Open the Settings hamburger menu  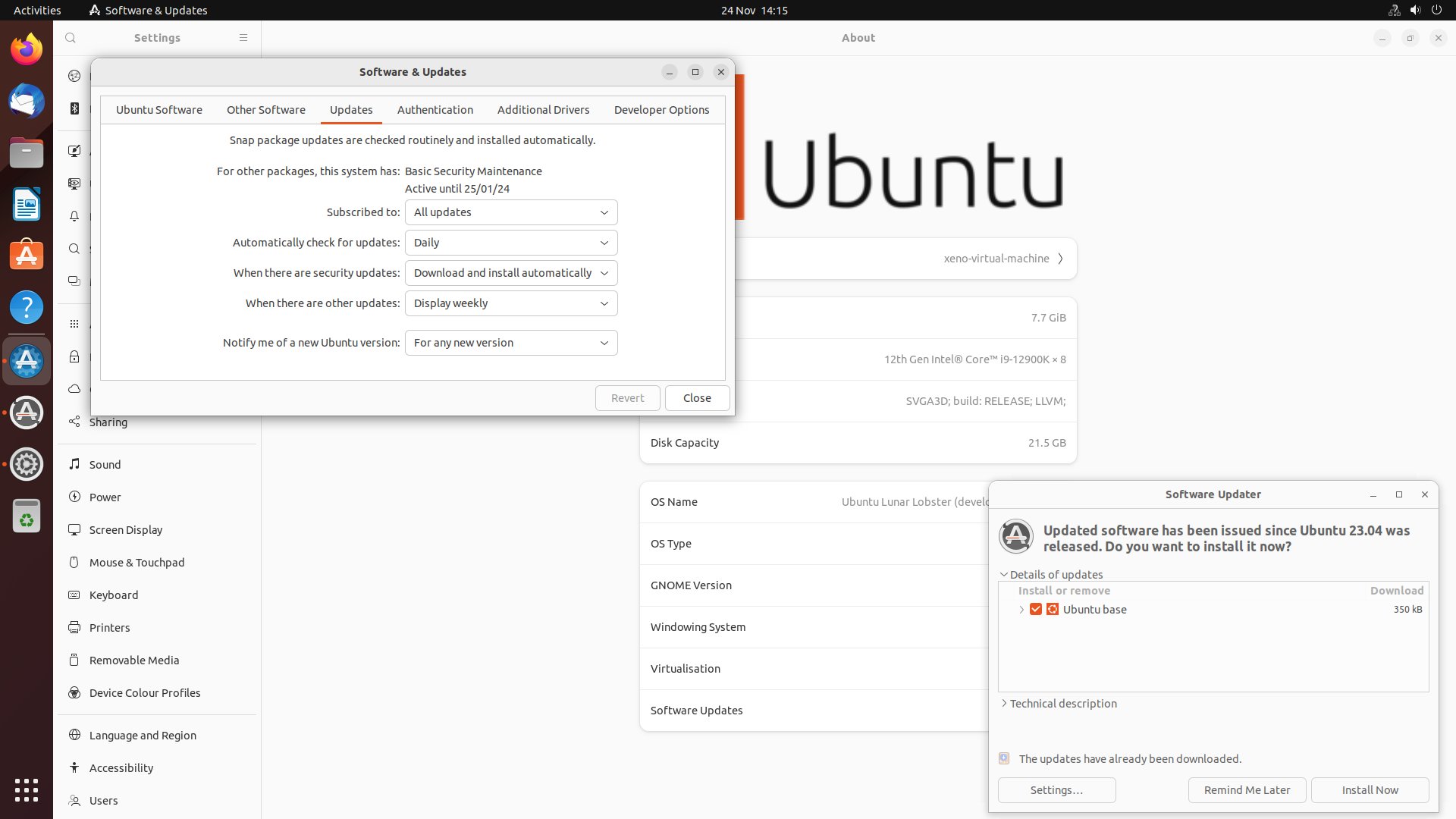click(x=243, y=37)
